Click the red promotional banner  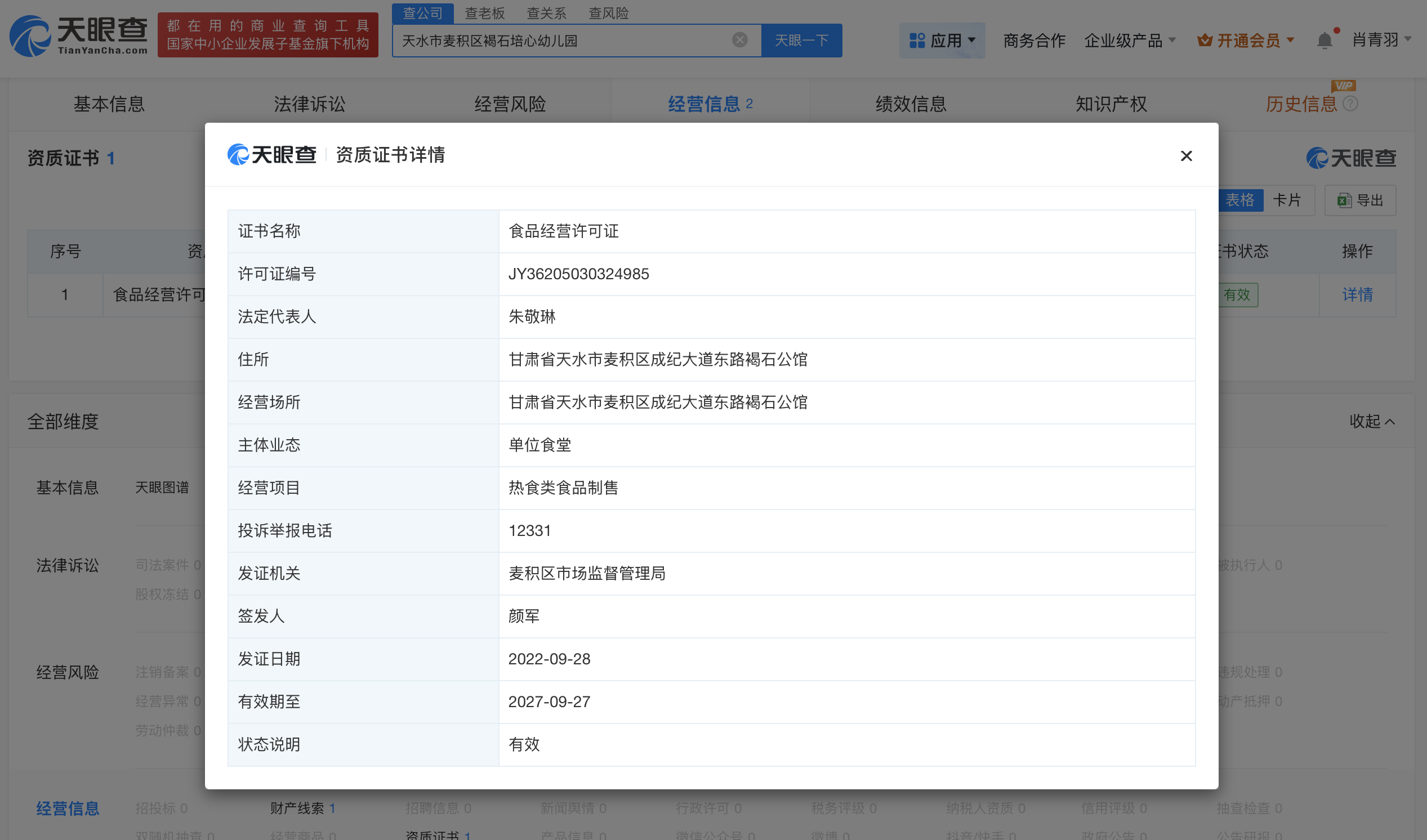(267, 34)
